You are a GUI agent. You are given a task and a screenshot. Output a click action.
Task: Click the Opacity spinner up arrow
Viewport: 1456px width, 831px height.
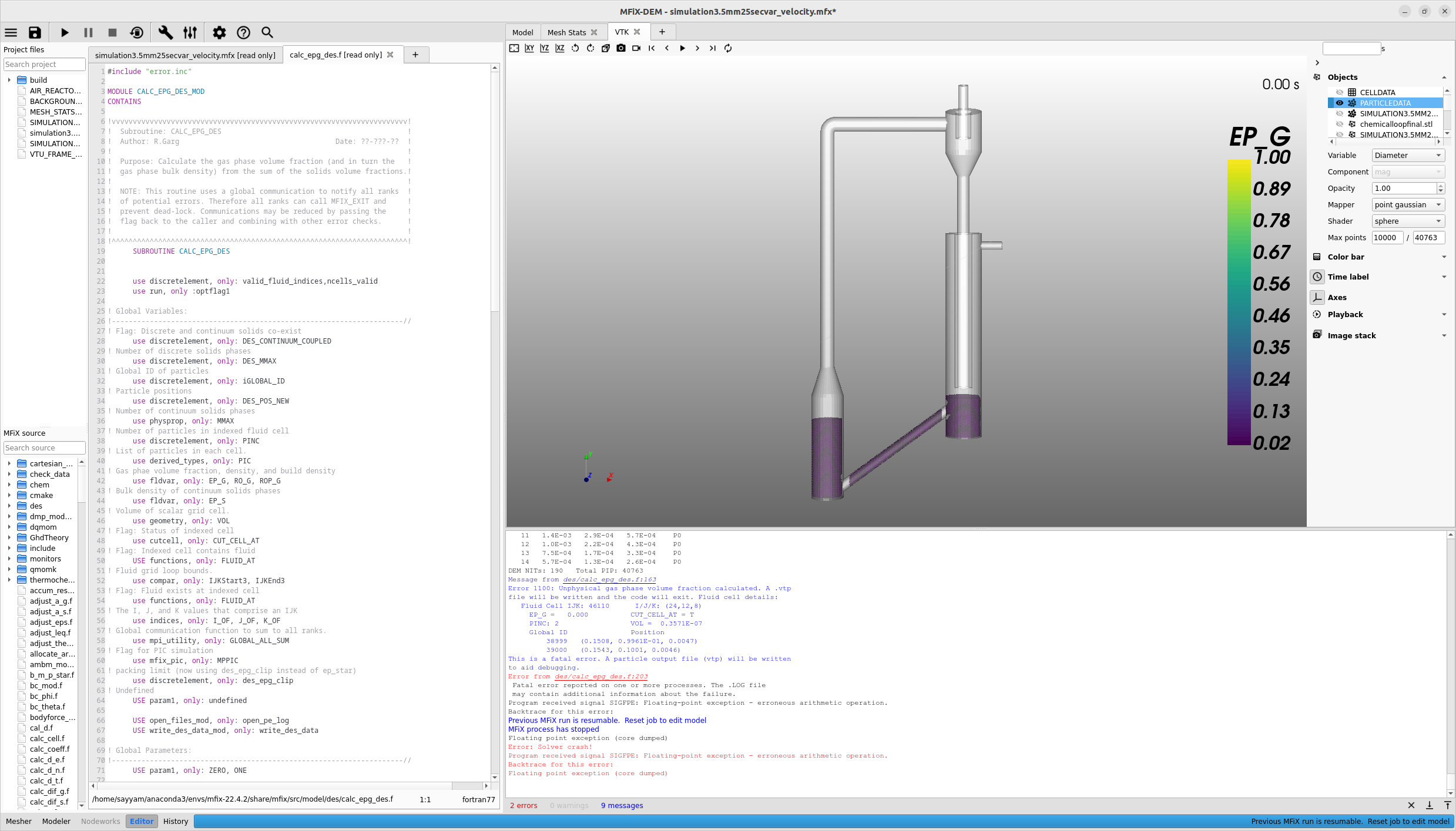(x=1441, y=186)
